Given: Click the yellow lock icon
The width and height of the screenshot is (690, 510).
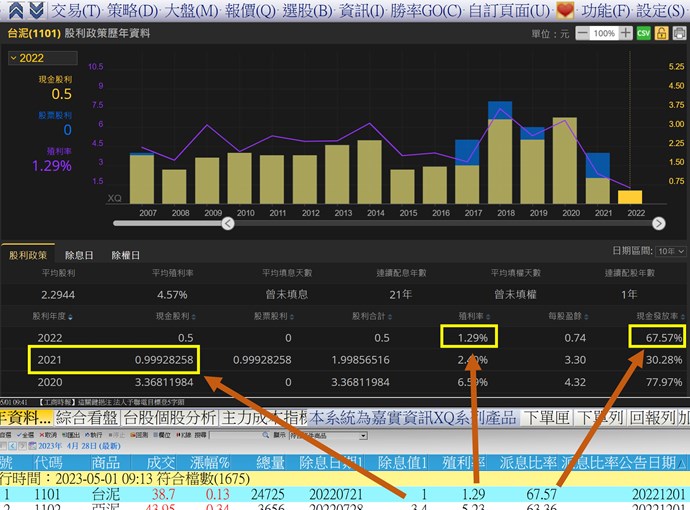Looking at the screenshot, I should click(x=662, y=33).
